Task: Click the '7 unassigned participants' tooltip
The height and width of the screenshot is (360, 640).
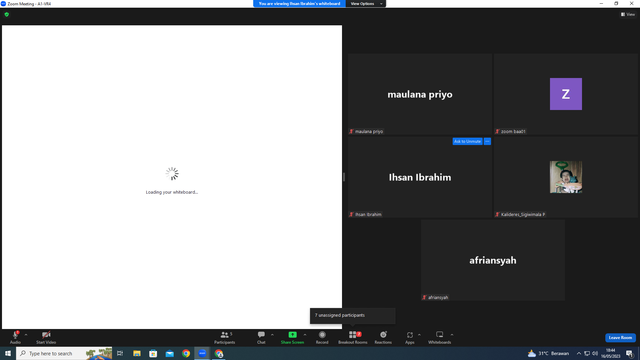Action: pos(353,316)
